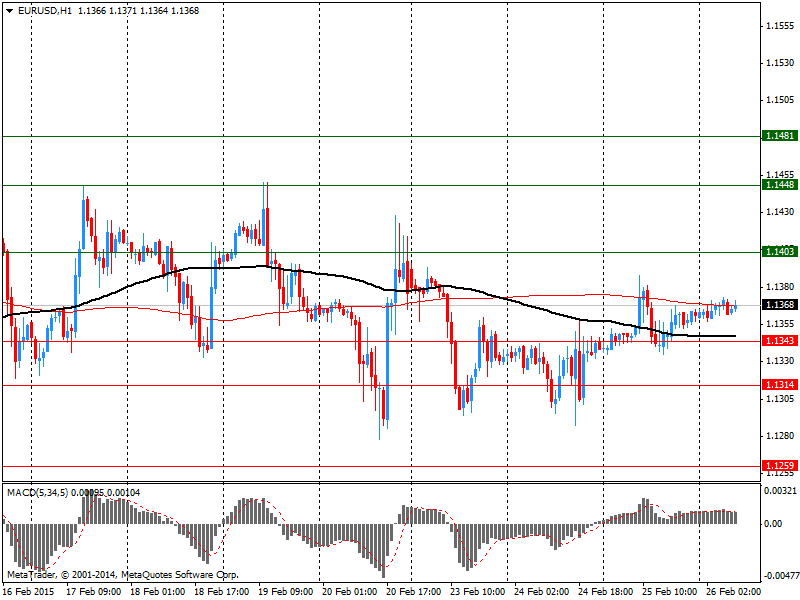Select the 1.1555 price scale value

(781, 26)
